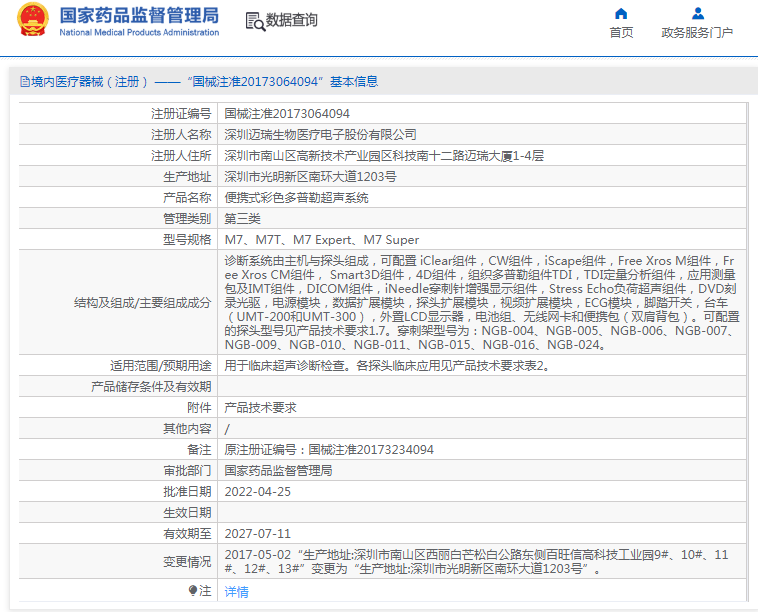Open 详情 link in the 注 row
The image size is (758, 612).
click(236, 592)
